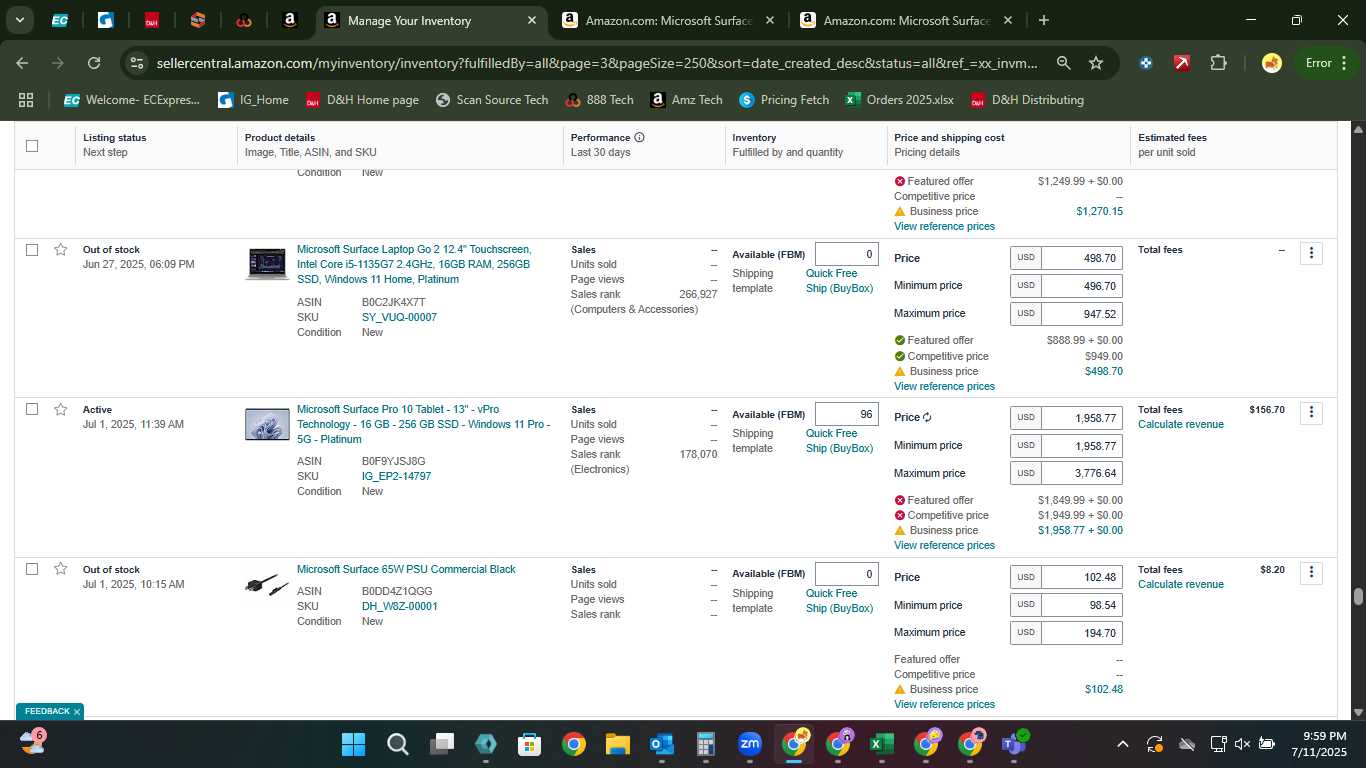Open Microsoft Surface Pro 10 Tablet product link
Image resolution: width=1366 pixels, height=768 pixels.
point(423,424)
